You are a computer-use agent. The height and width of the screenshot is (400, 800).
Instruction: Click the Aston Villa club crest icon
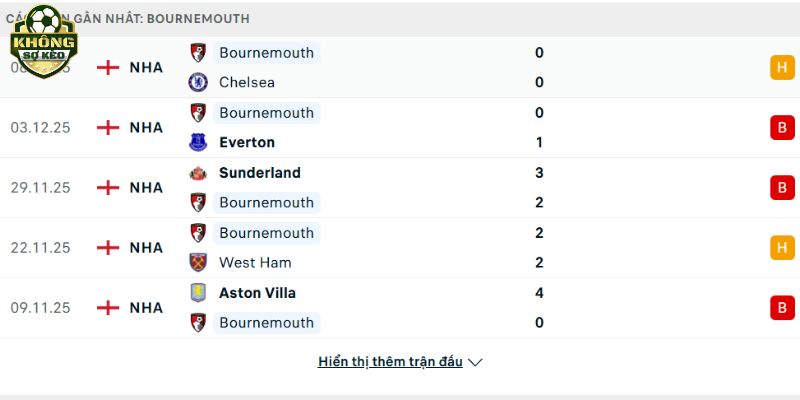point(198,293)
